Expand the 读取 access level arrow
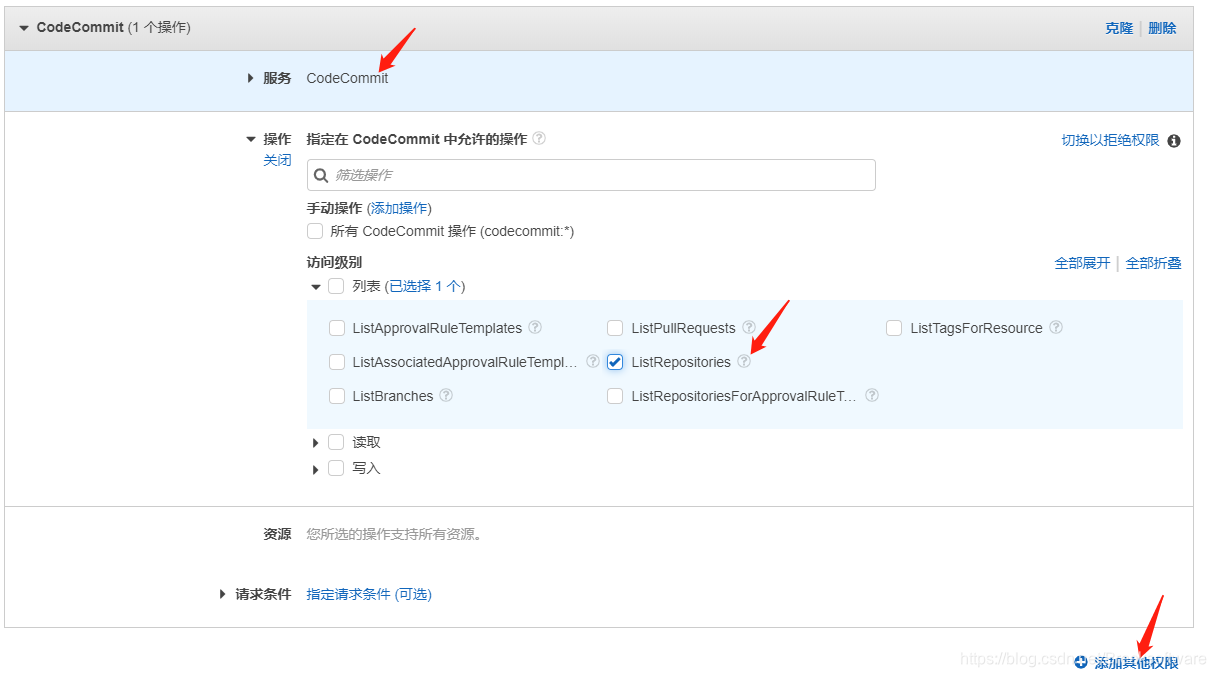The height and width of the screenshot is (677, 1216). [316, 443]
